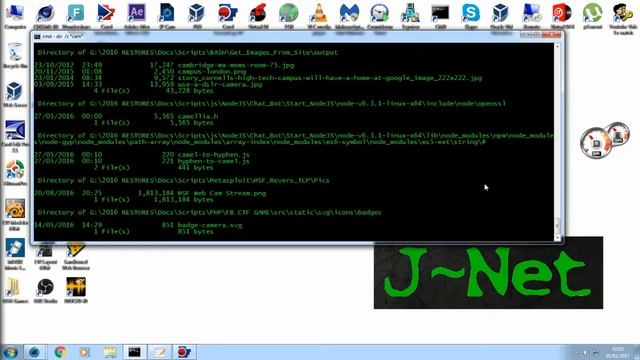Click the scroll-down arrow in cmd window
The image size is (640, 360).
coord(558,238)
